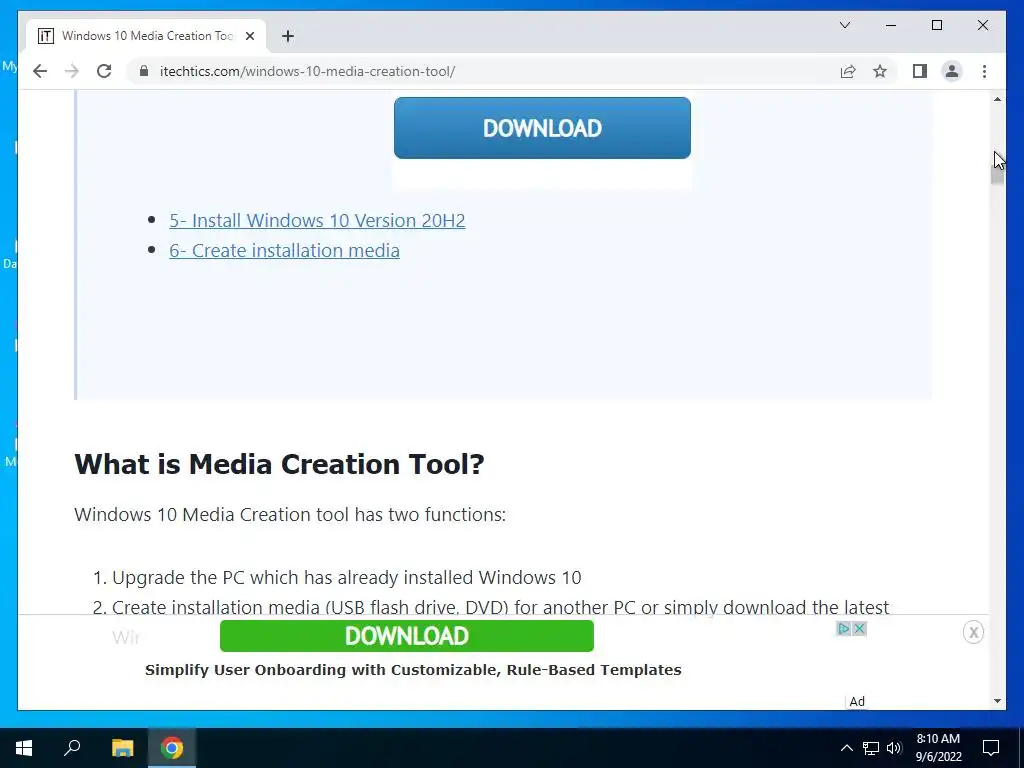Select the Windows 10 Media Creation Tool tab
This screenshot has height=768, width=1024.
click(147, 36)
